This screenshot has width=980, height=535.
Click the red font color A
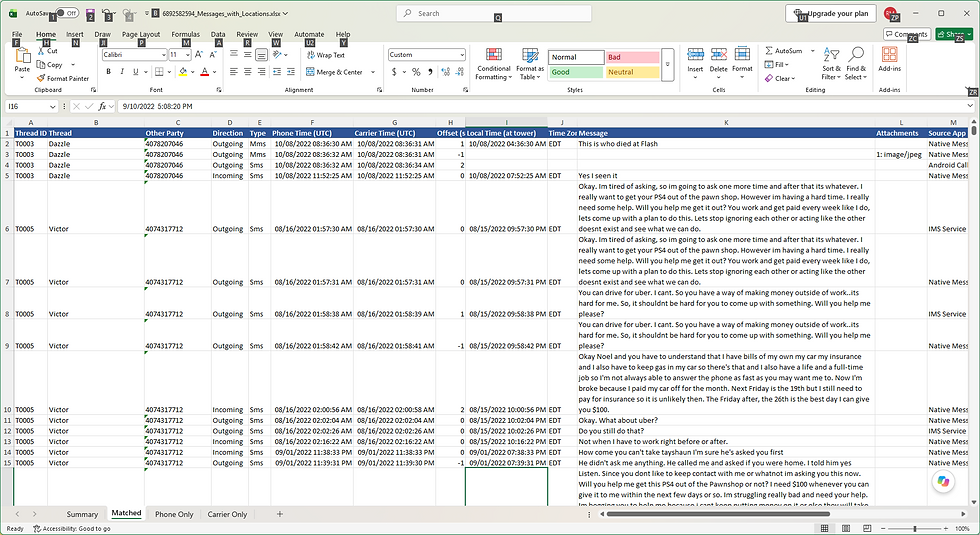coord(204,72)
